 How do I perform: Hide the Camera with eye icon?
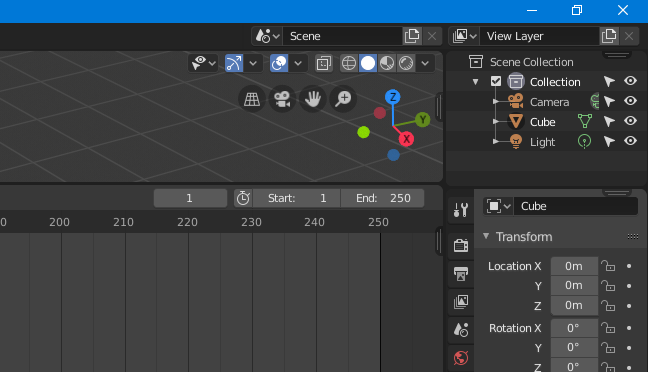tap(630, 100)
